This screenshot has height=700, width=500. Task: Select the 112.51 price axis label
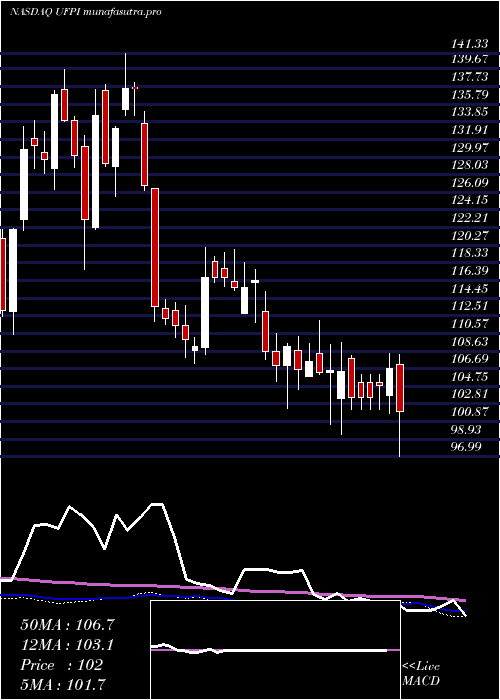pos(470,306)
